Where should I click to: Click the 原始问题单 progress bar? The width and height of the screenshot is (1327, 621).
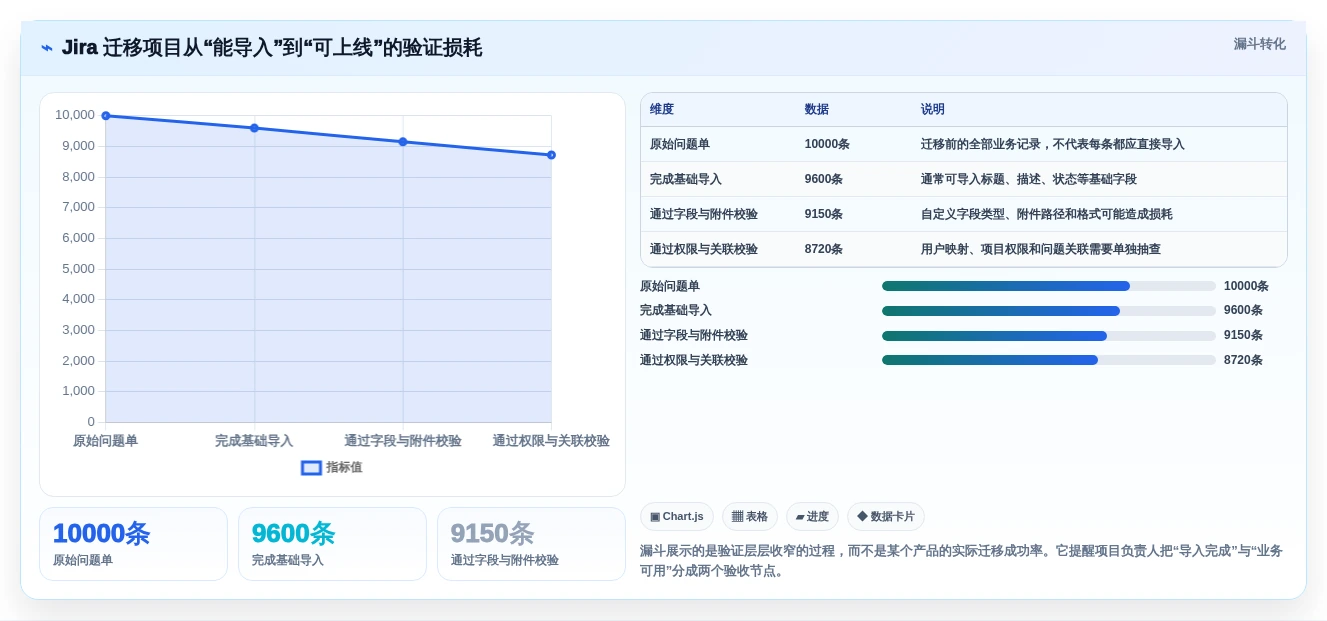(1049, 286)
